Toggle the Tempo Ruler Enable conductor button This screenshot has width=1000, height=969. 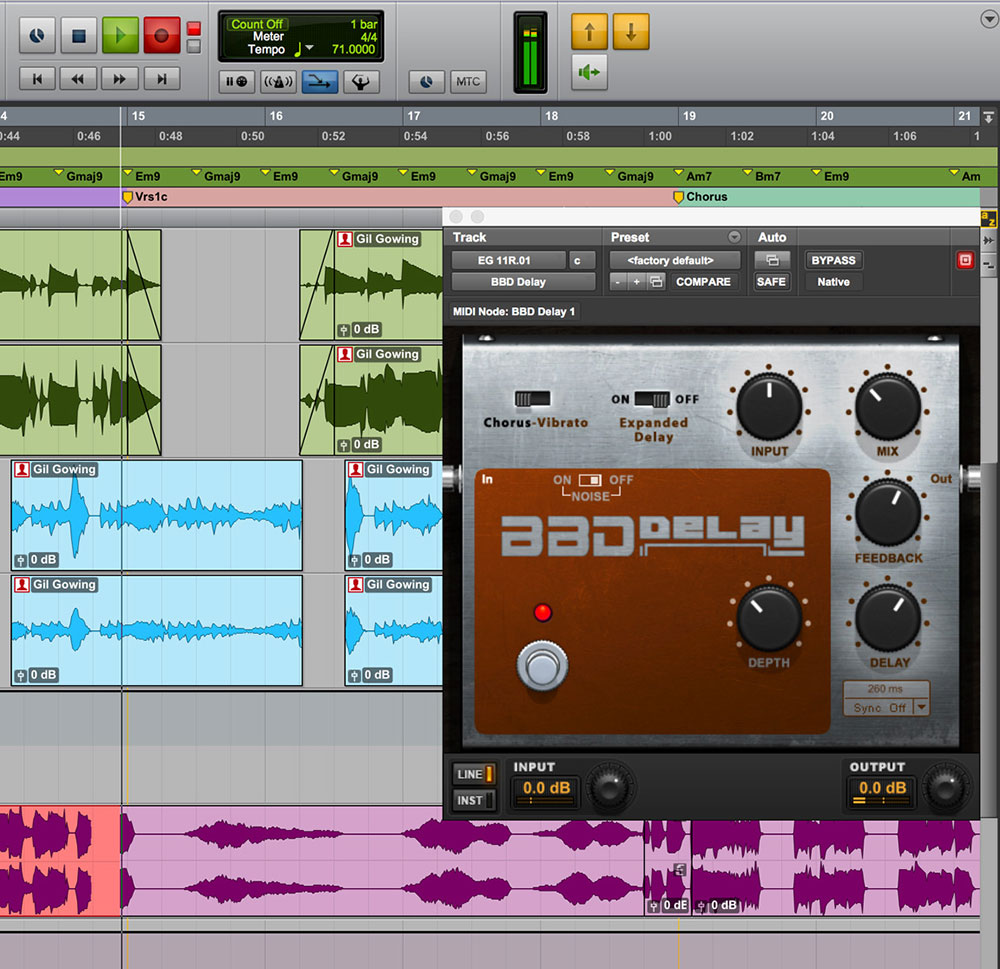pyautogui.click(x=320, y=82)
